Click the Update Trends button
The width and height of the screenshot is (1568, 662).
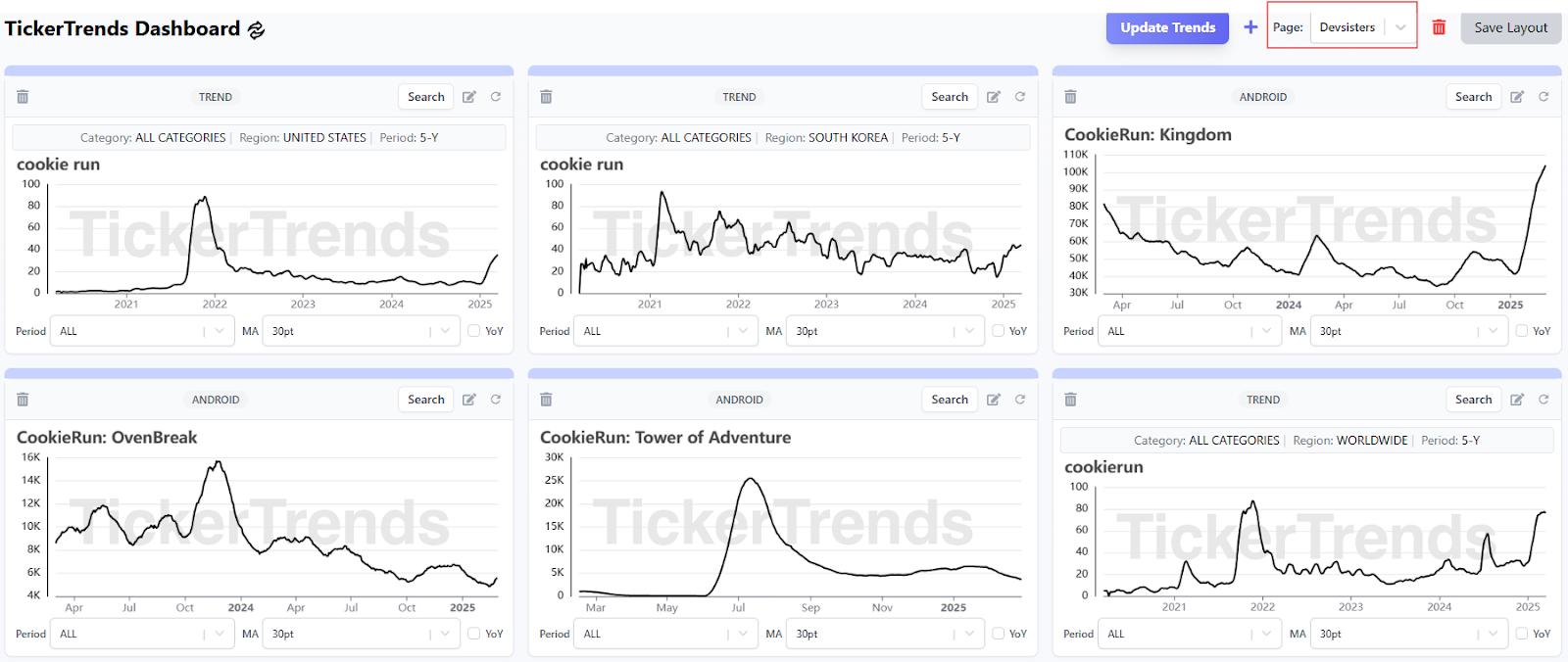pos(1167,27)
